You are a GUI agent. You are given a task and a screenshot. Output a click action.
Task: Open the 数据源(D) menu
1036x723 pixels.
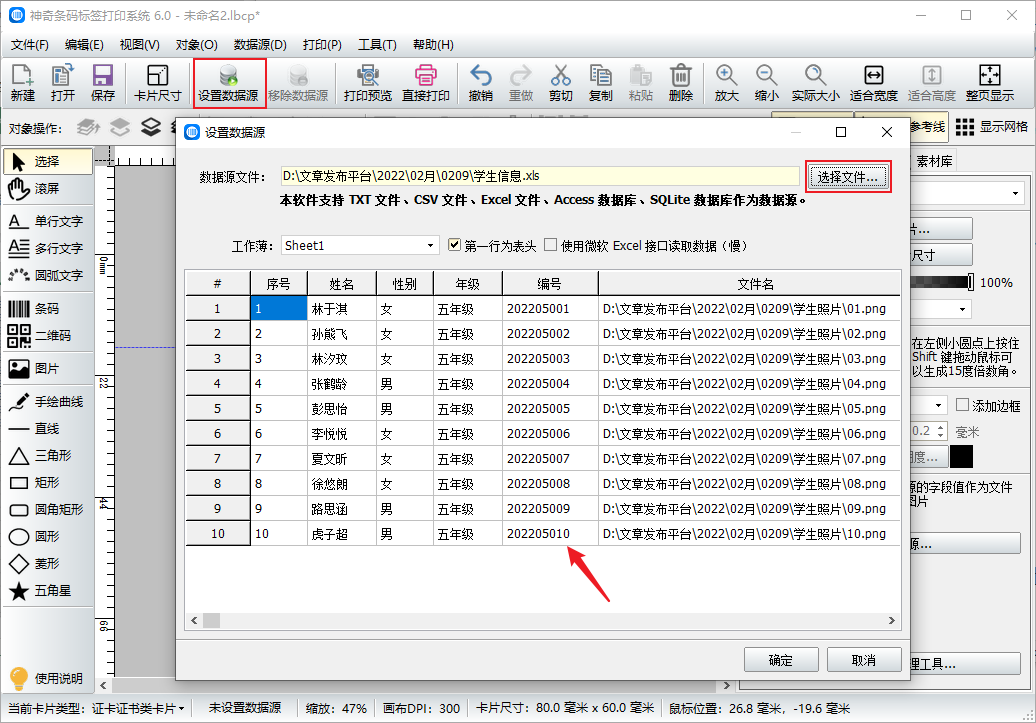click(260, 45)
